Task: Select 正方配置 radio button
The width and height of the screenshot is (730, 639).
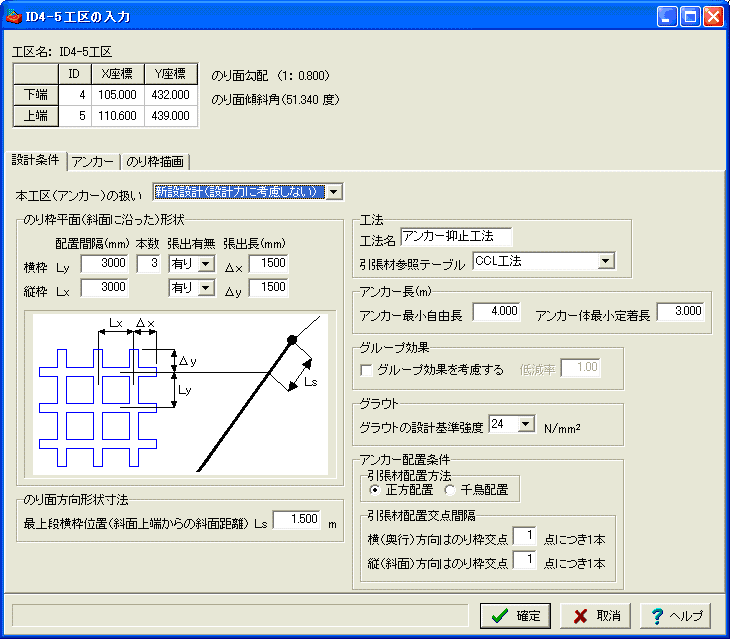Action: [374, 490]
